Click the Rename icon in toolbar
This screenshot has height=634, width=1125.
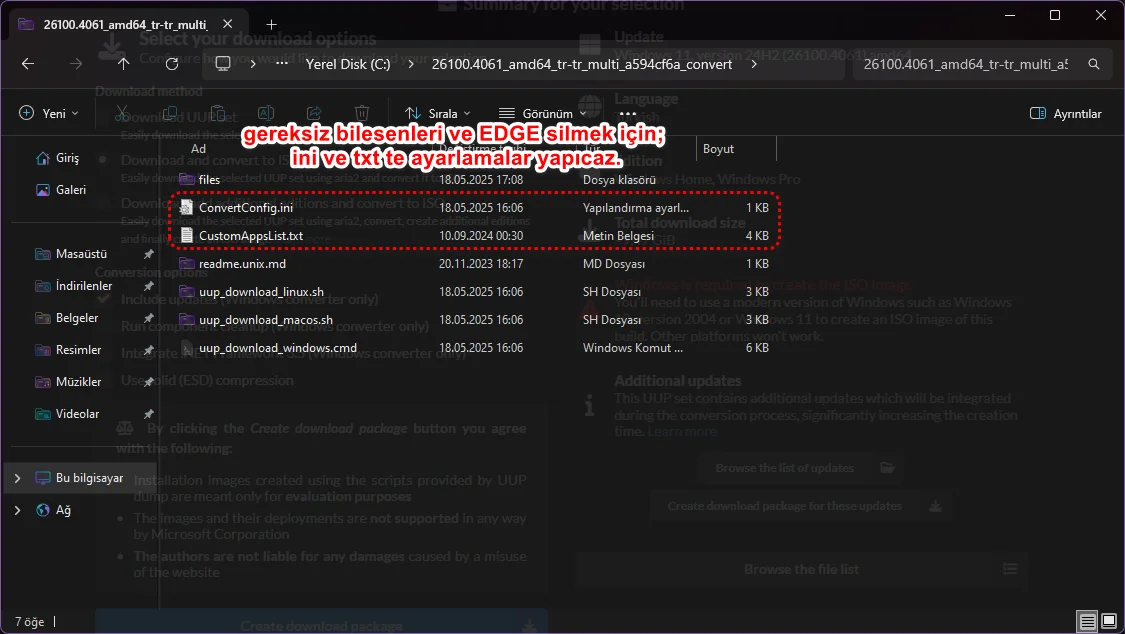(x=265, y=113)
